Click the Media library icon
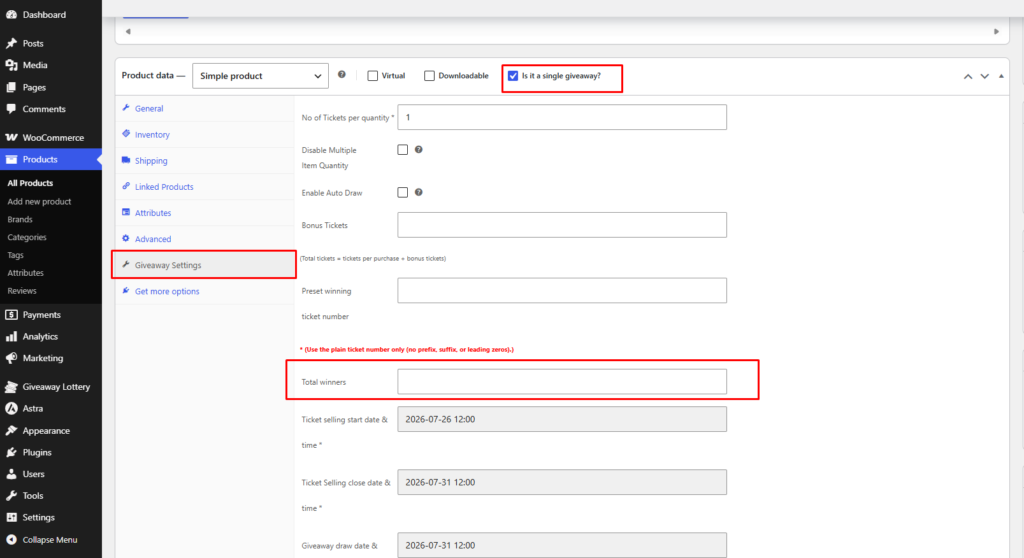The image size is (1024, 558). 11,65
